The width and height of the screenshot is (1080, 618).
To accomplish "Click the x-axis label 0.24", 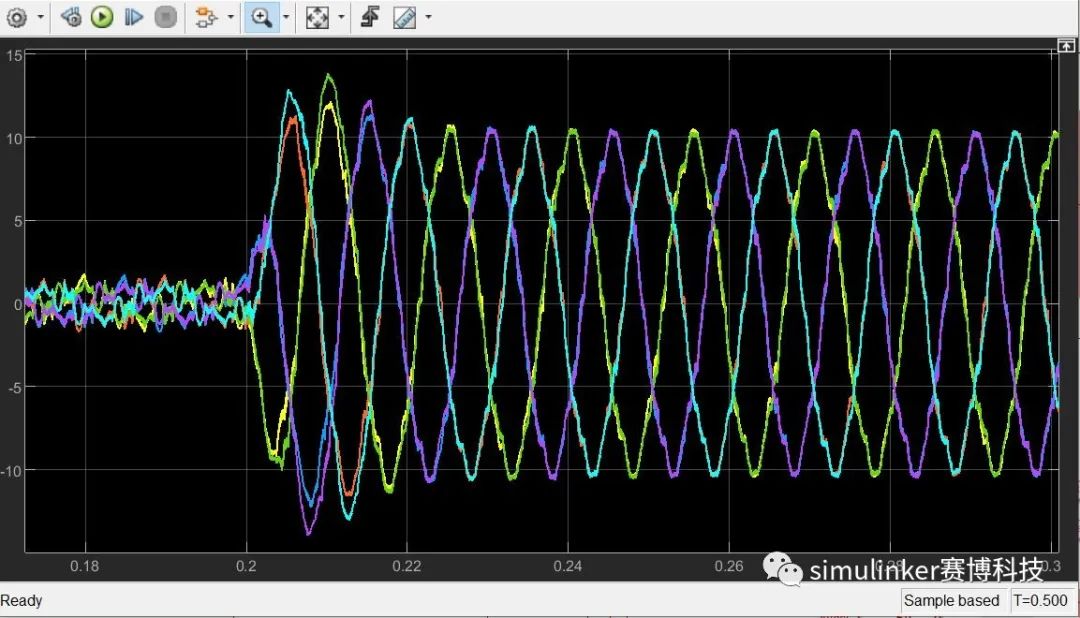I will (568, 566).
